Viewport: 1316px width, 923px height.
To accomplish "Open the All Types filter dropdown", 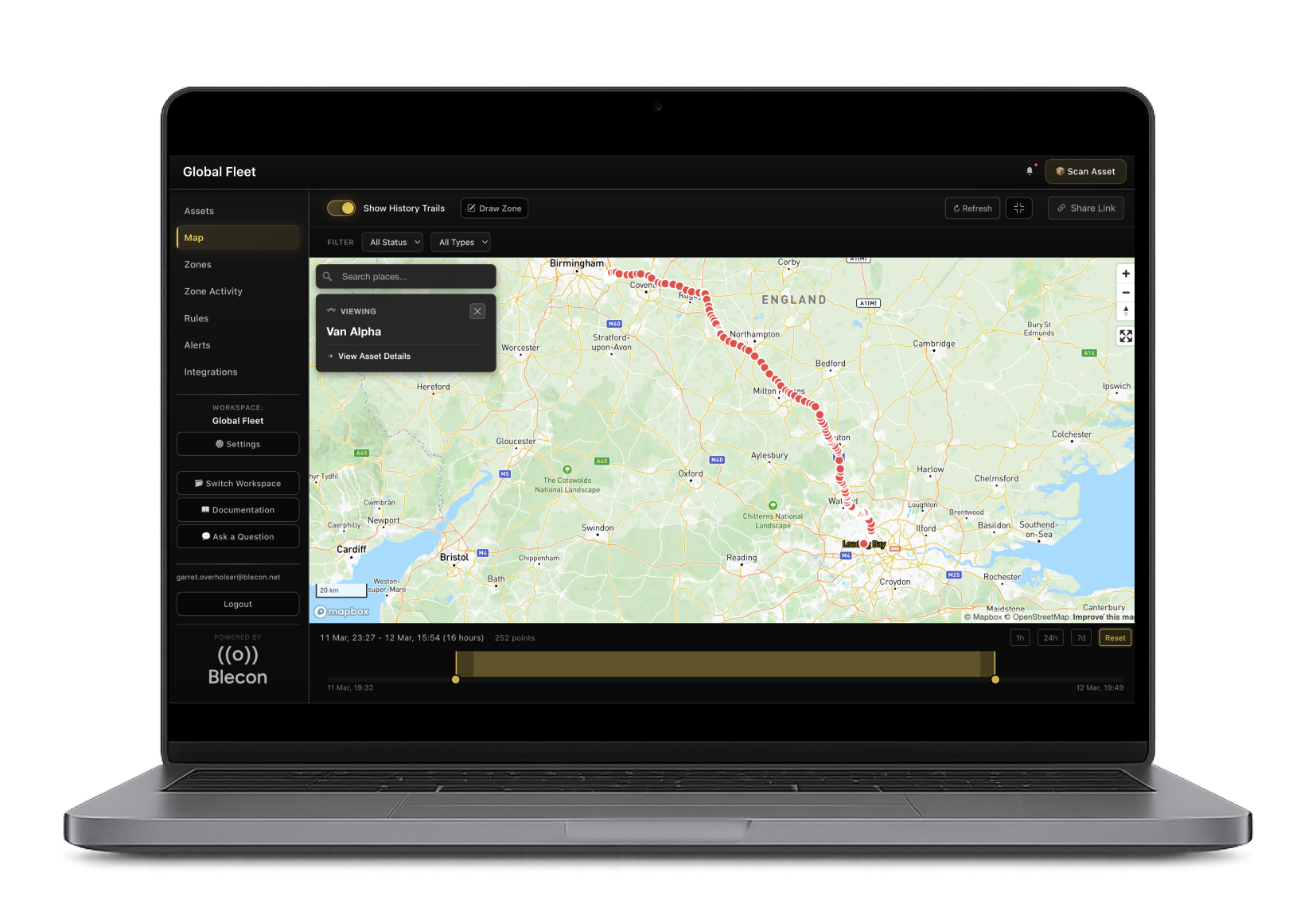I will pyautogui.click(x=460, y=242).
